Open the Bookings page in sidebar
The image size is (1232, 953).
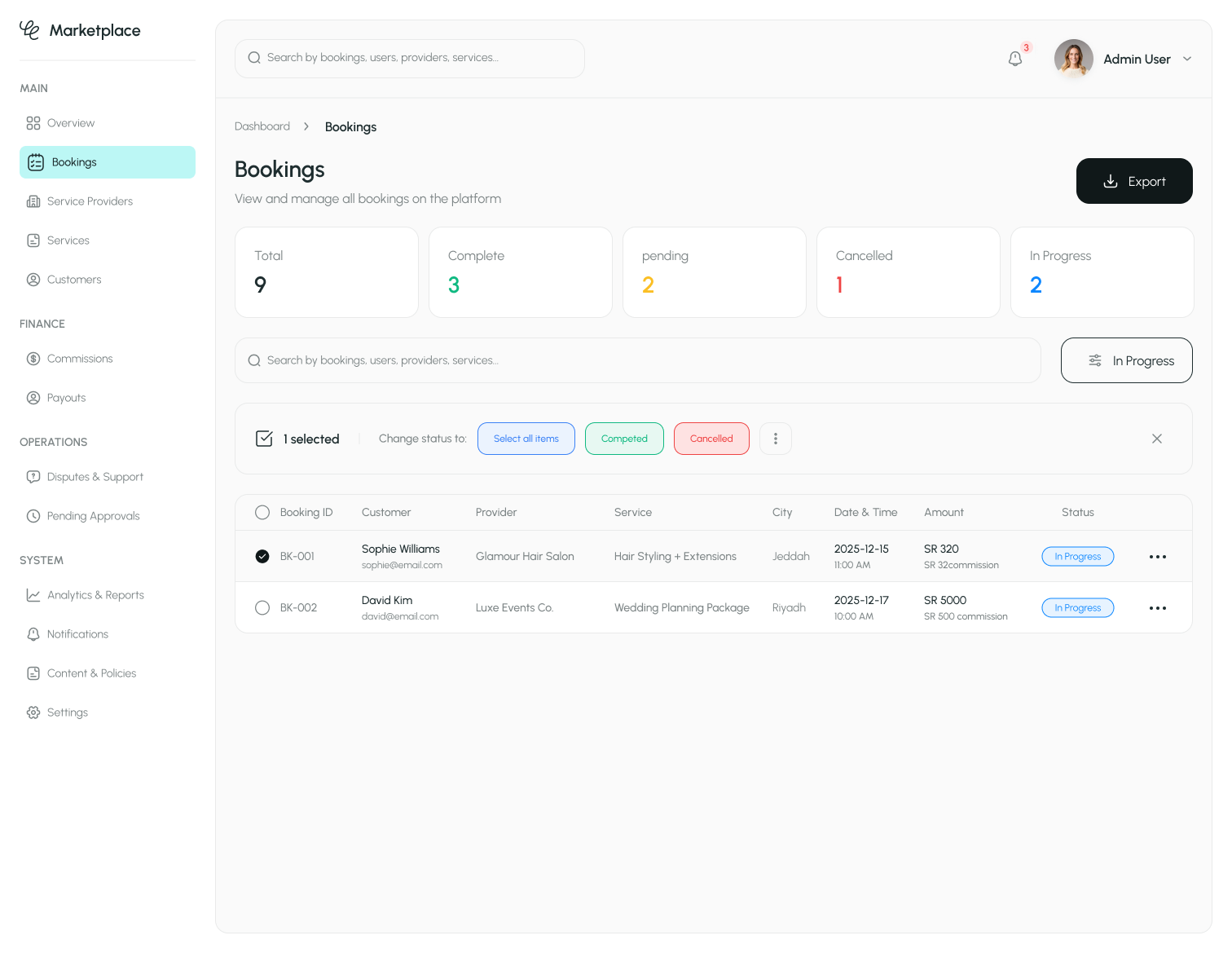tap(108, 162)
